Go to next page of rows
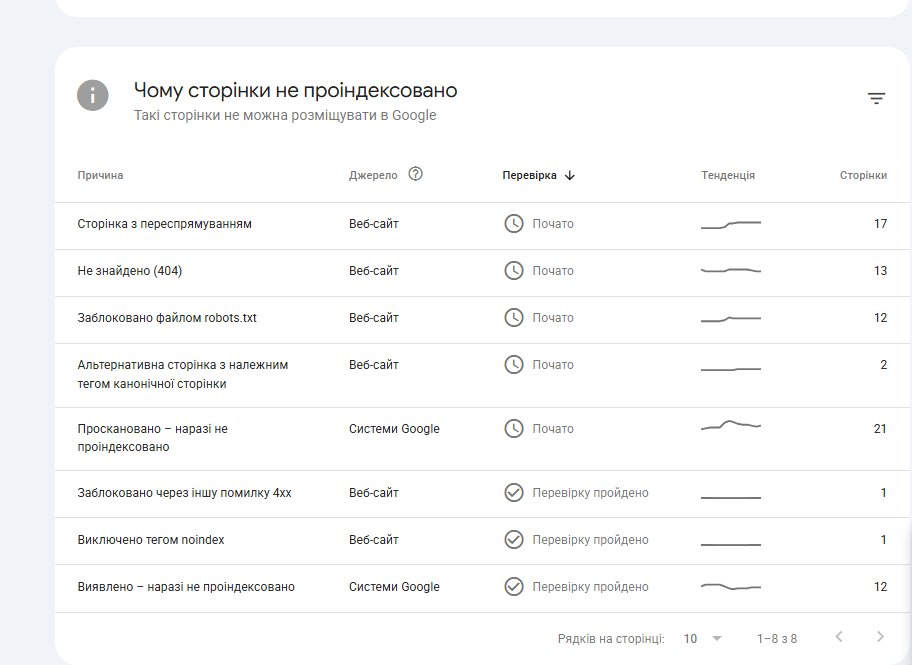This screenshot has height=665, width=912. 881,637
